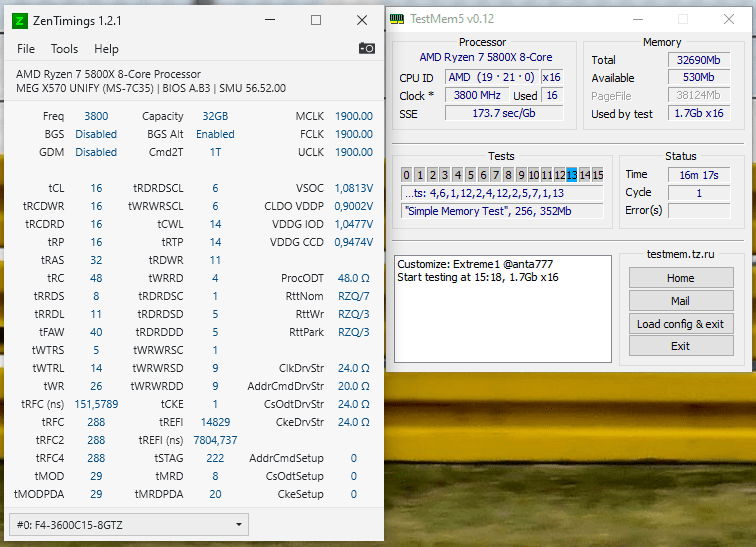Click the tREFI (ns) value 7804,737
Screen dimensions: 756x547
coord(215,440)
